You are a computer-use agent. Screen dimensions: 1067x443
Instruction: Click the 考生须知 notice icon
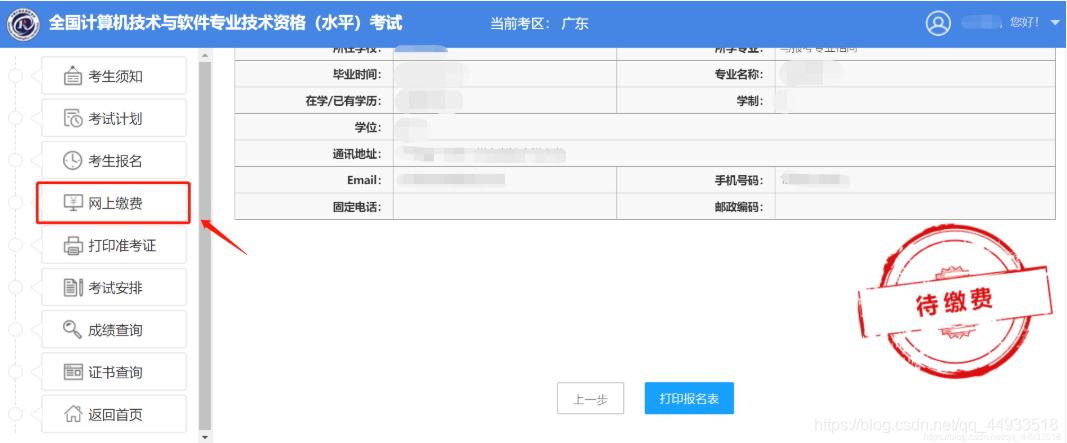(73, 76)
